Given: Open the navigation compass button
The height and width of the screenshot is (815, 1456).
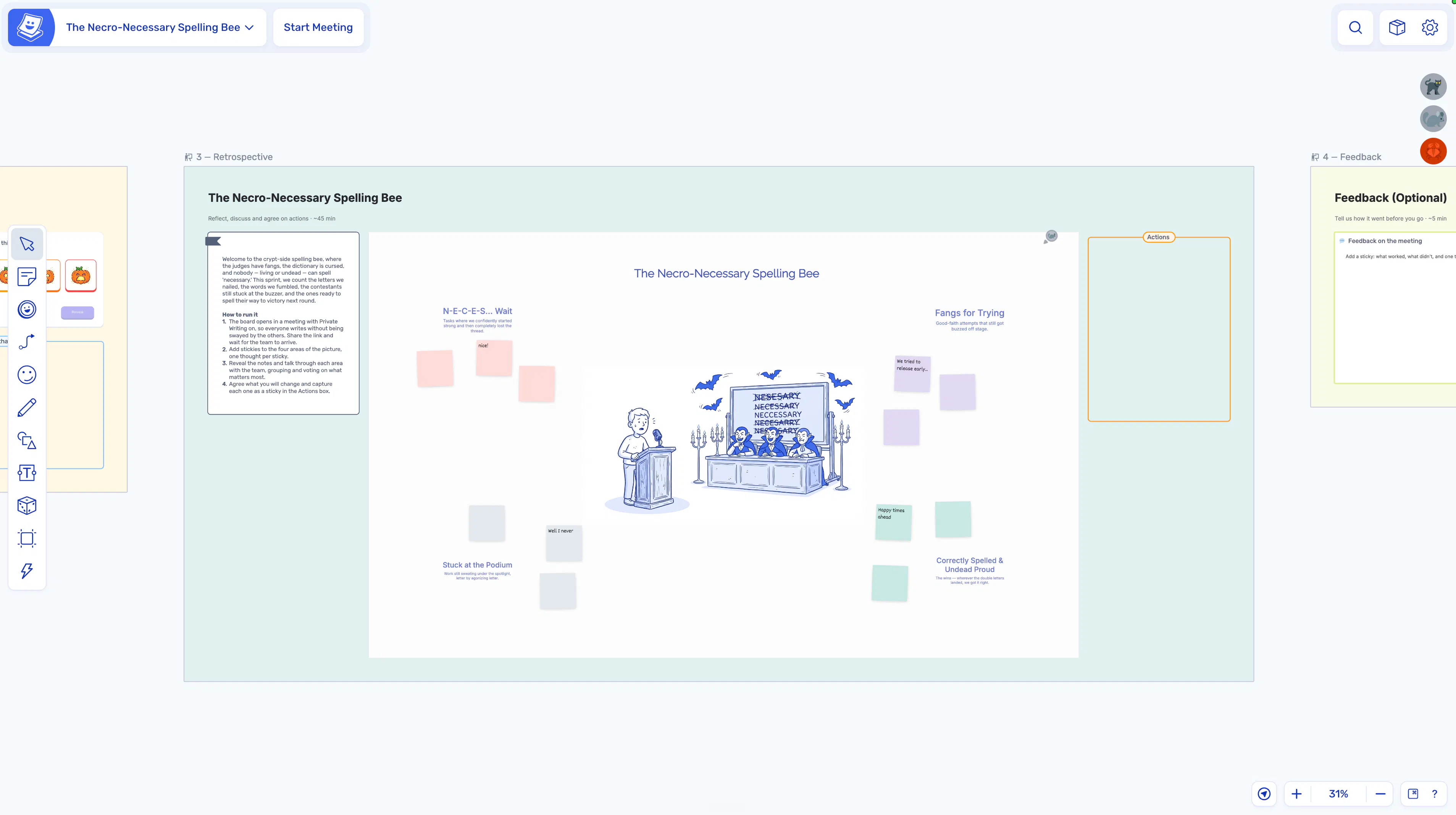Looking at the screenshot, I should click(x=1264, y=794).
